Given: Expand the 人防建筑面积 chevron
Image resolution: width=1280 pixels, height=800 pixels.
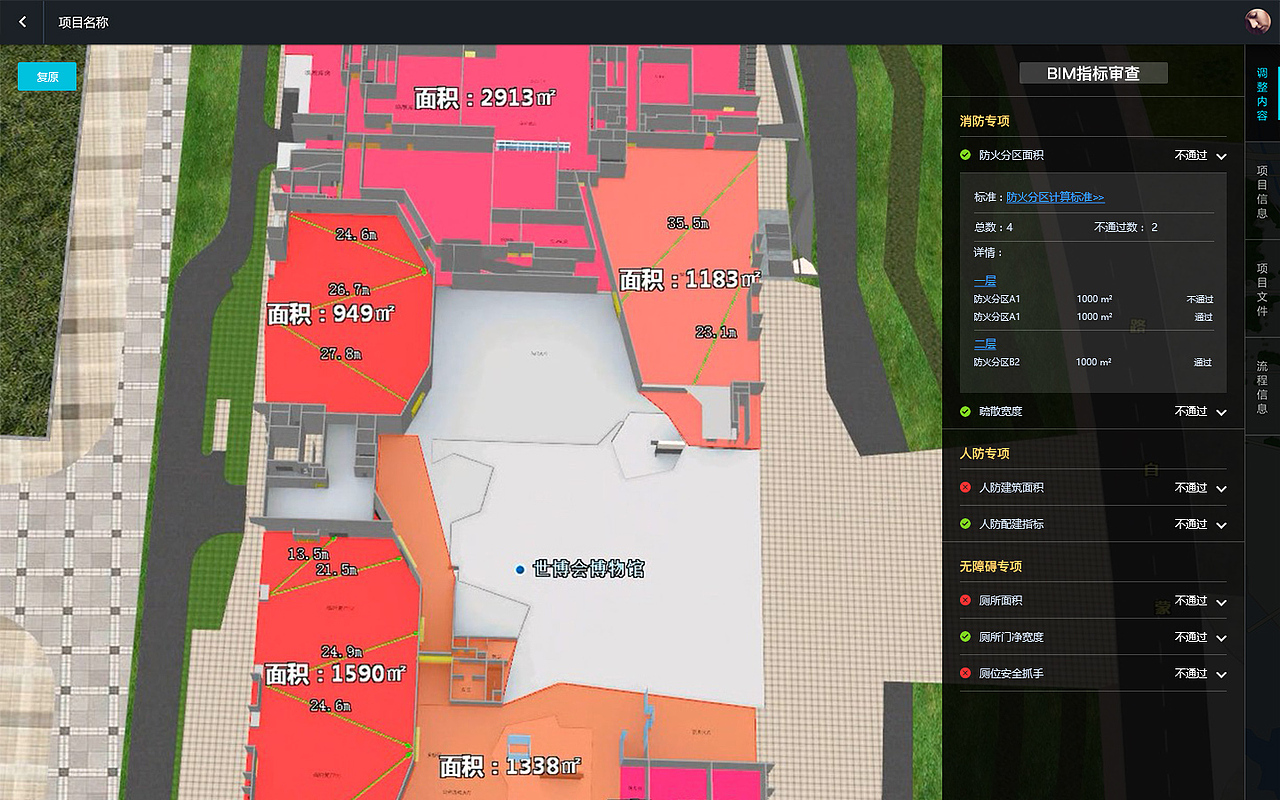Looking at the screenshot, I should [x=1221, y=489].
